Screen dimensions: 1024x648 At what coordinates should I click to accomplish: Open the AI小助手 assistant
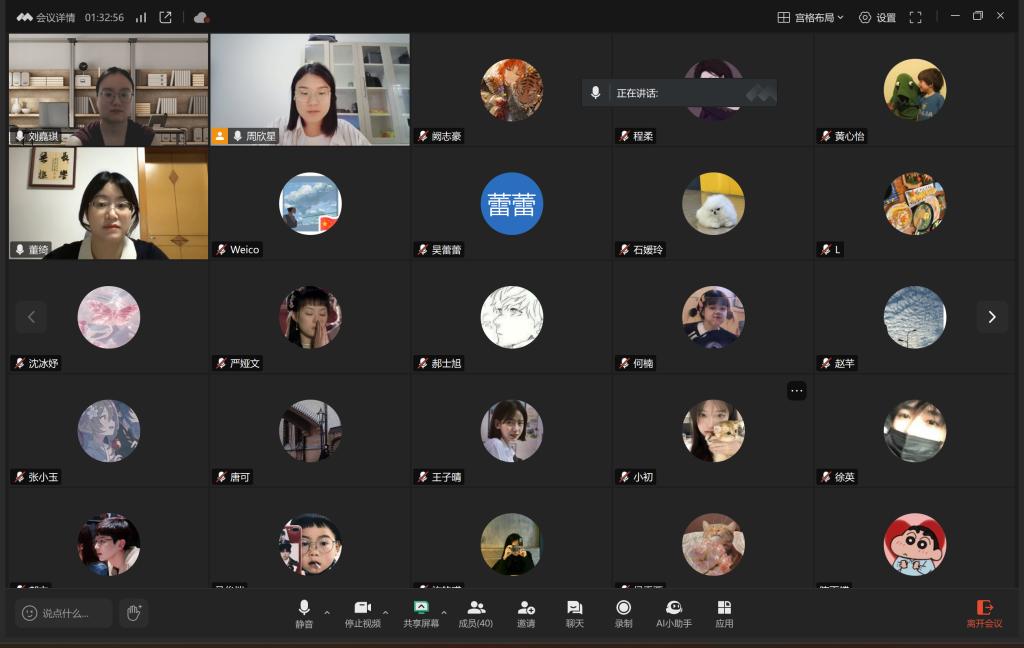pyautogui.click(x=674, y=613)
